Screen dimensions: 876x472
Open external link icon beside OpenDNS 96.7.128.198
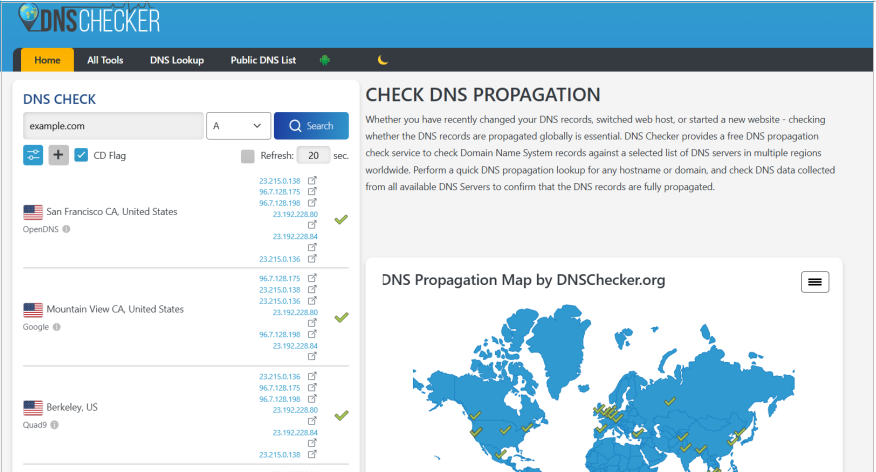[x=312, y=203]
